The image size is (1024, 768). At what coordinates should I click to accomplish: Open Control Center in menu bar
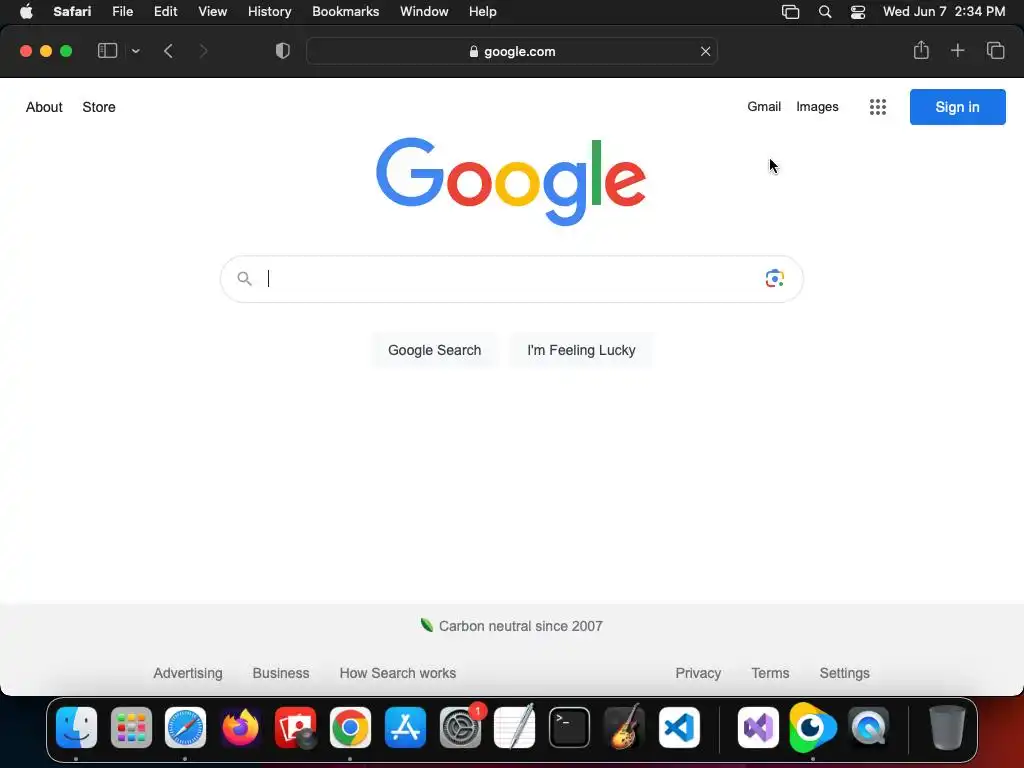[x=857, y=12]
